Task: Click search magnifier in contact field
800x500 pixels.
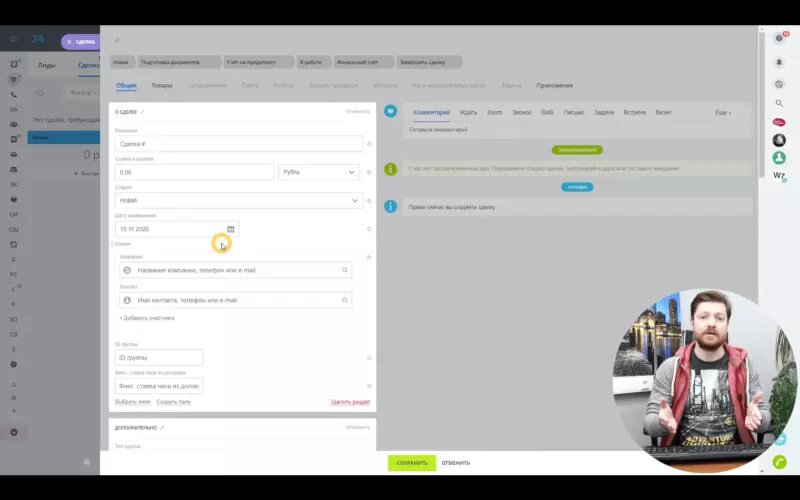Action: click(344, 300)
